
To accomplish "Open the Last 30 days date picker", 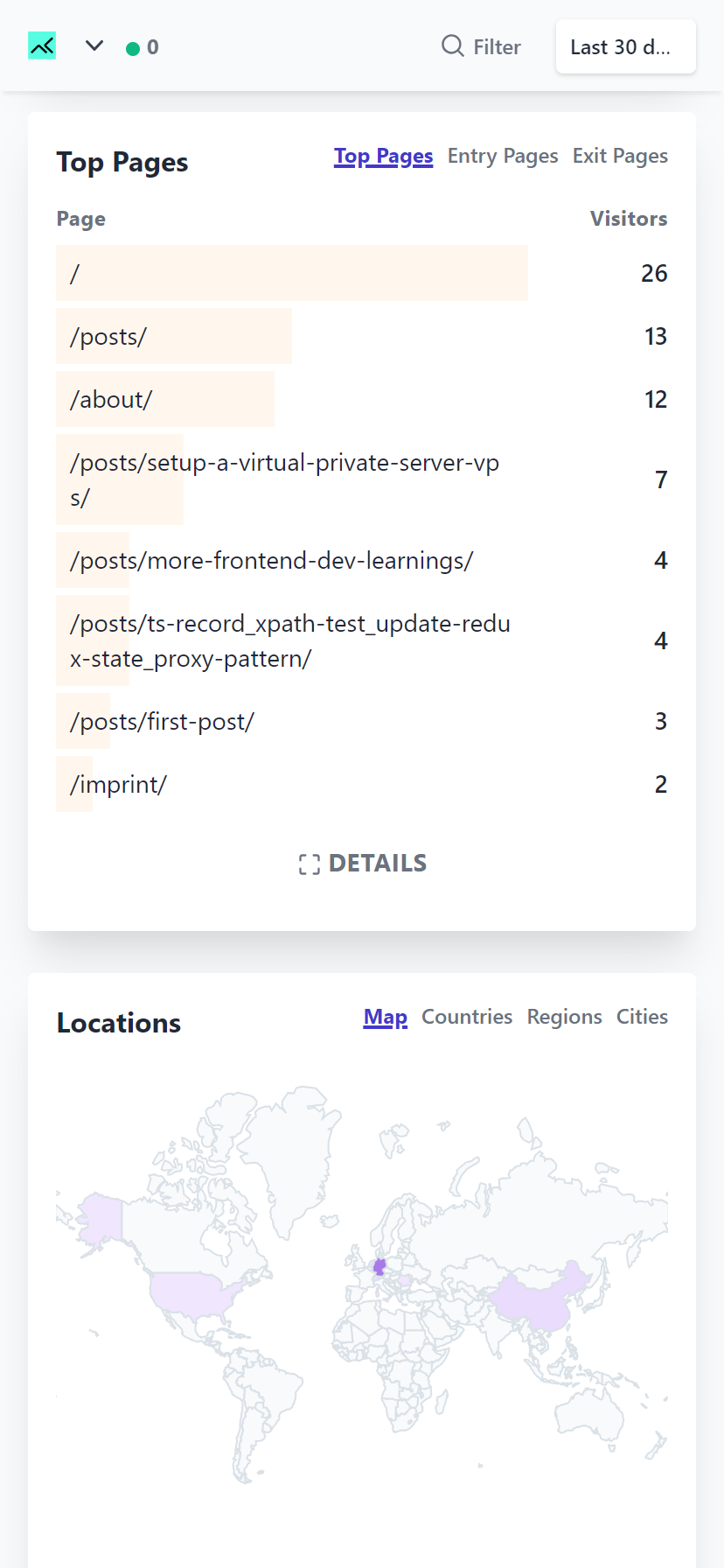I will (x=626, y=46).
